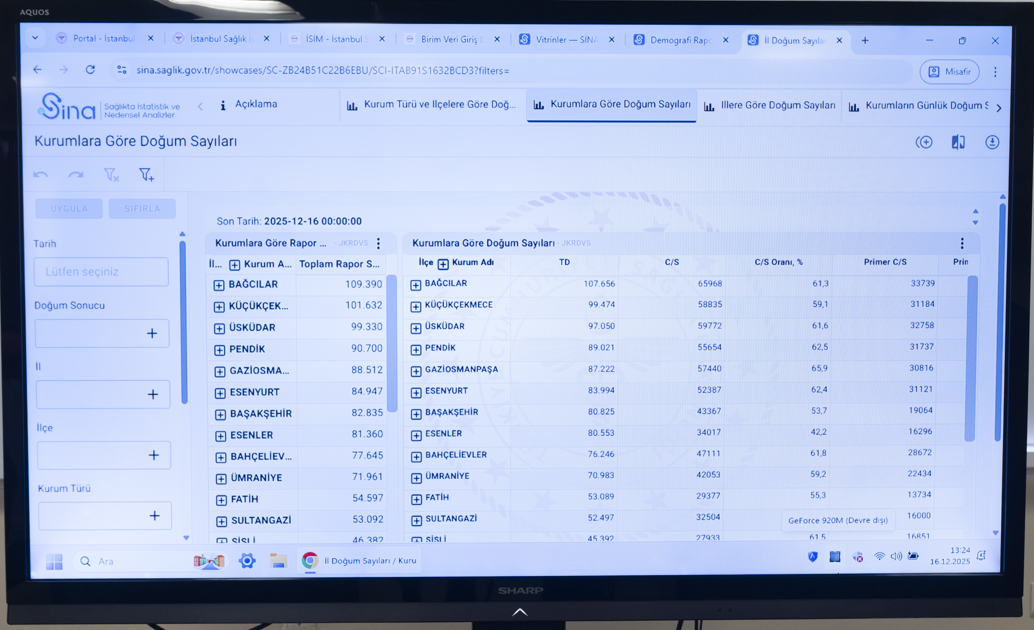This screenshot has height=630, width=1034.
Task: Expand the ESENYURT row in the left table
Action: (x=219, y=393)
